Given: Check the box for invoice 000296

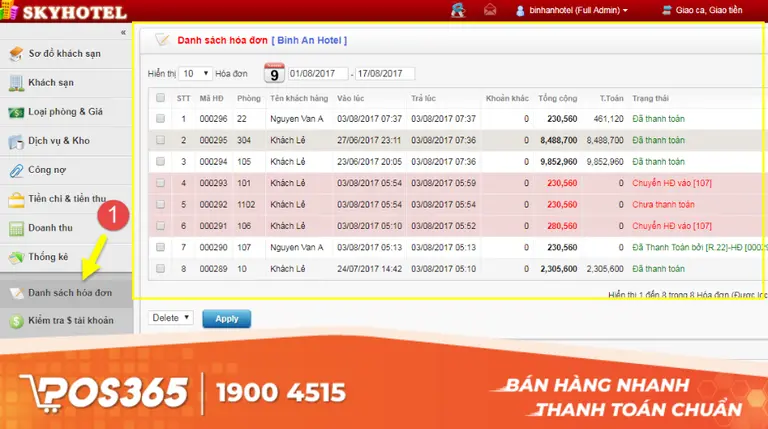Looking at the screenshot, I should (x=160, y=119).
